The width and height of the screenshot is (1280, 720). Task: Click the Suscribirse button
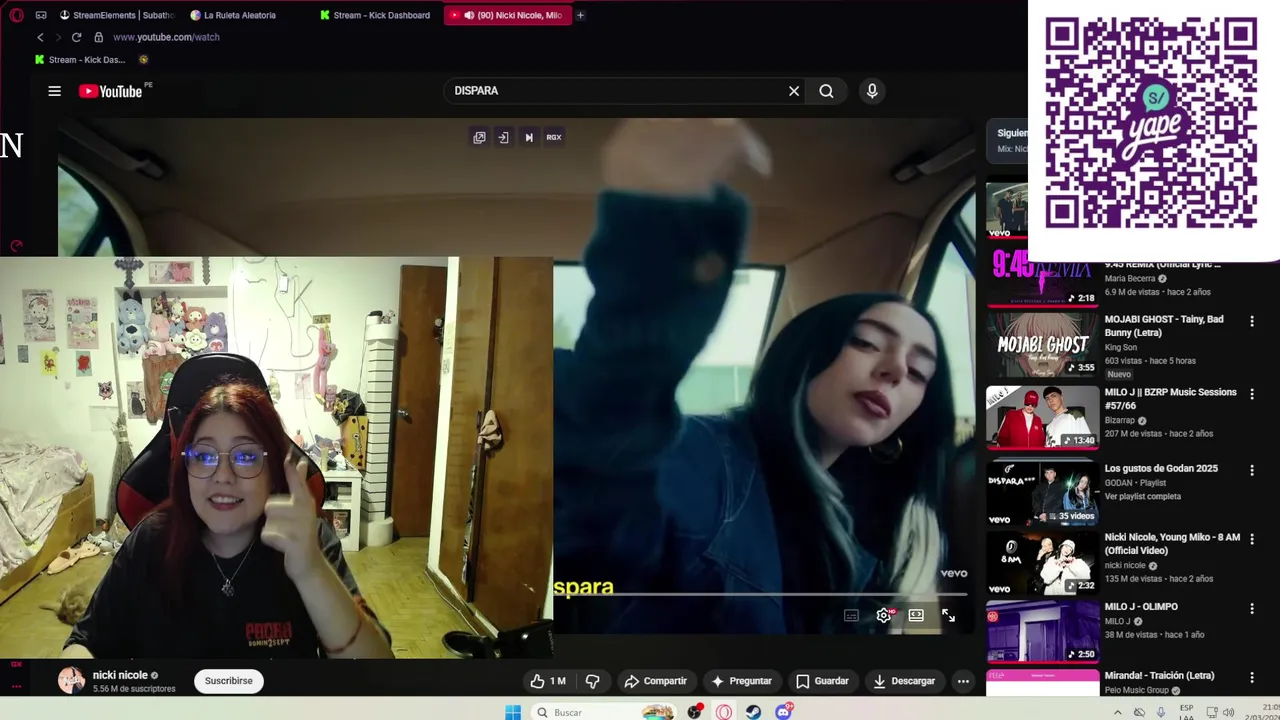pyautogui.click(x=229, y=681)
